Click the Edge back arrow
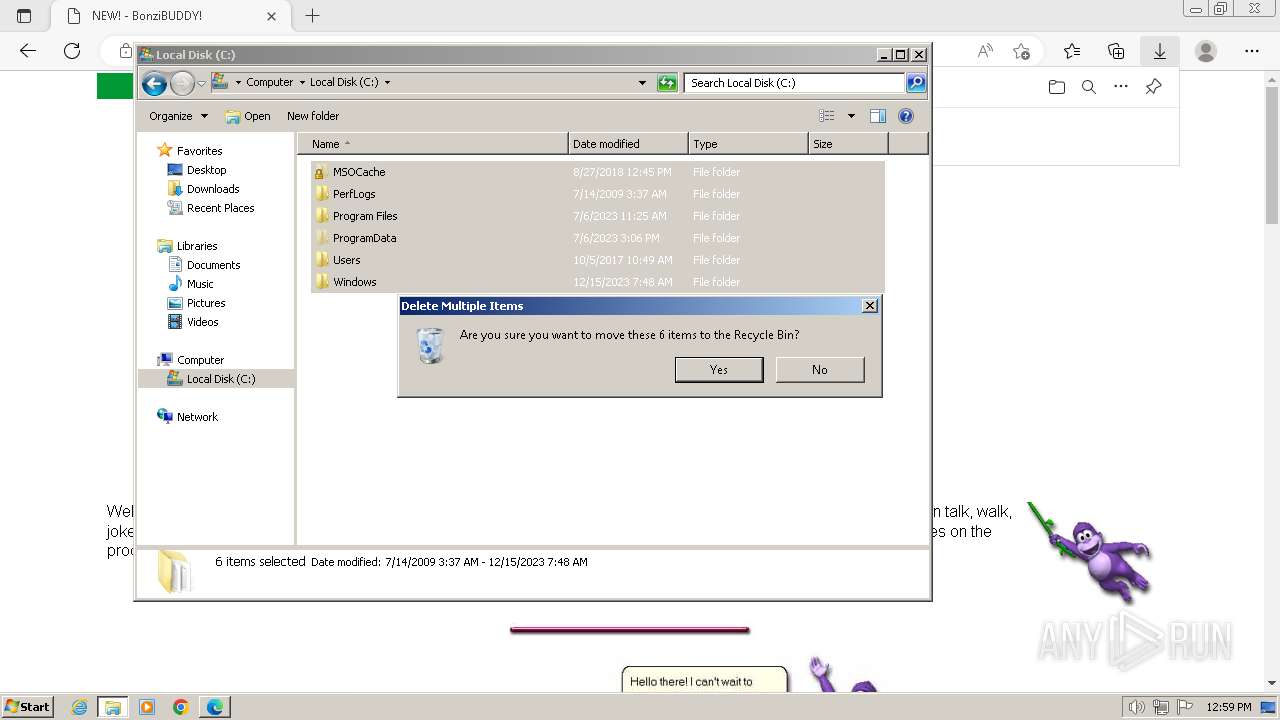The height and width of the screenshot is (720, 1280). [x=28, y=51]
